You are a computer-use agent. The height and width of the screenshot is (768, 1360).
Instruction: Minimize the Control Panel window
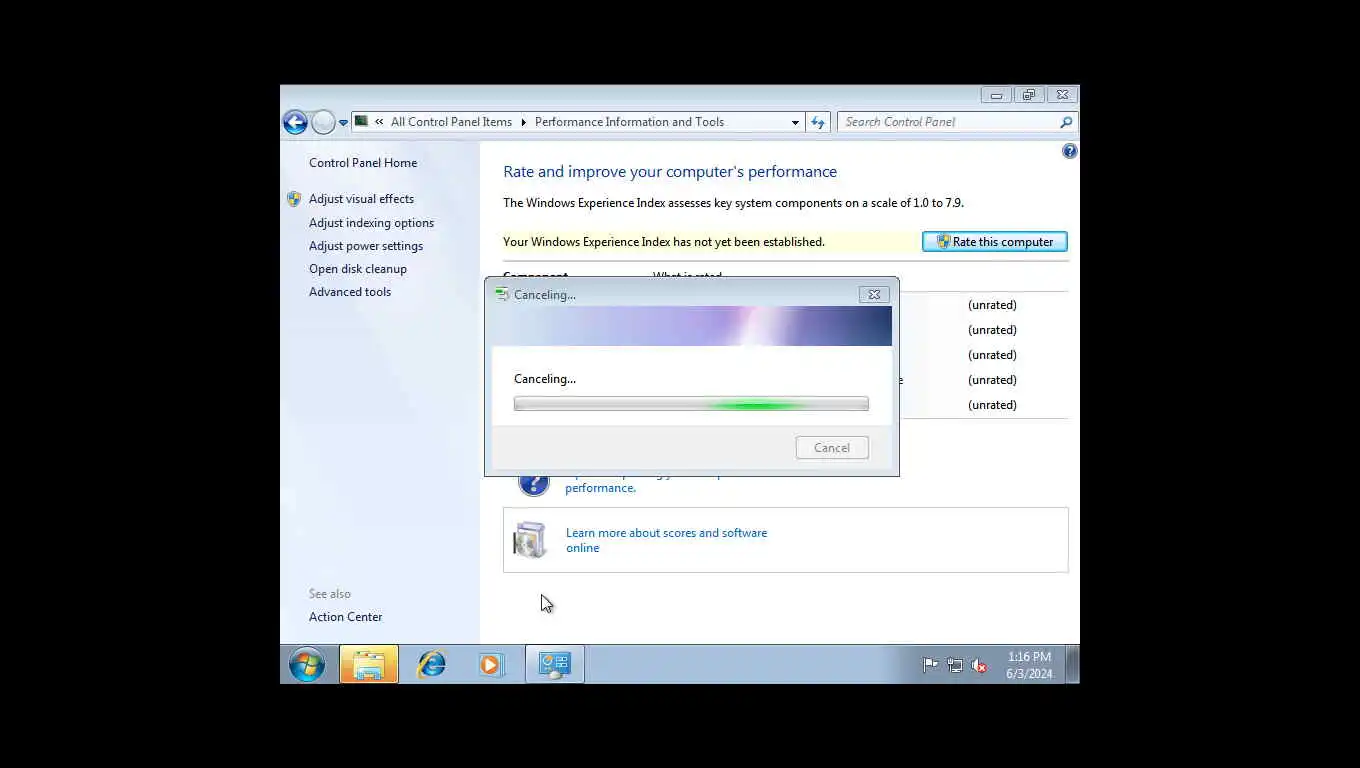coord(995,95)
